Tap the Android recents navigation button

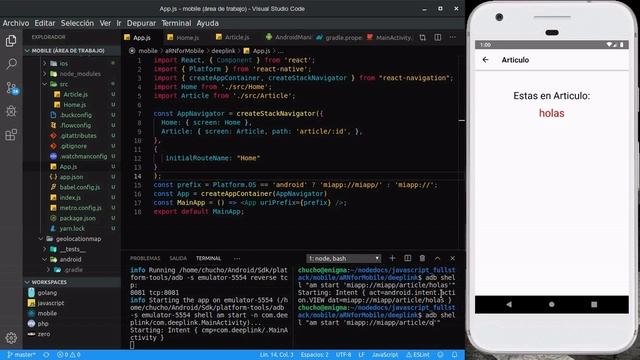594,304
